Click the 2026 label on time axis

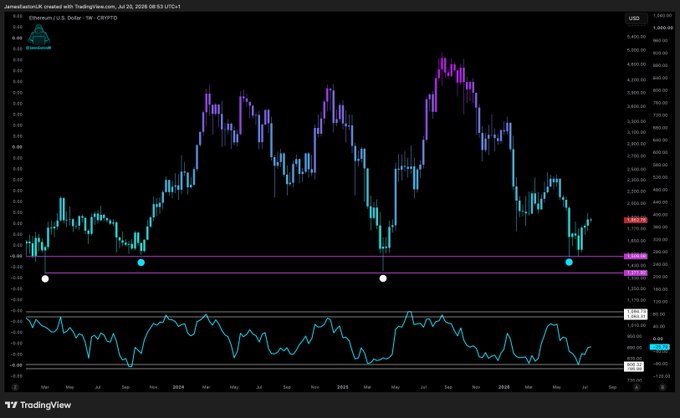click(504, 387)
